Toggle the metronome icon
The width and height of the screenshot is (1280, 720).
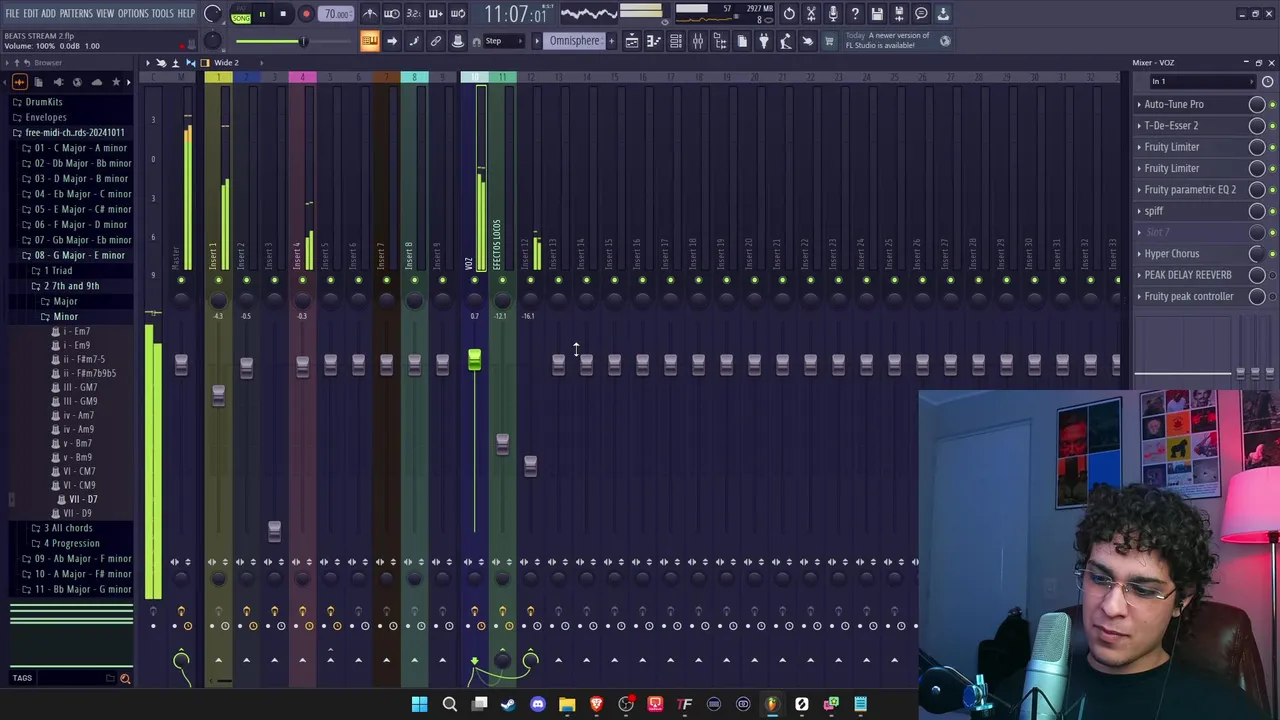click(370, 14)
